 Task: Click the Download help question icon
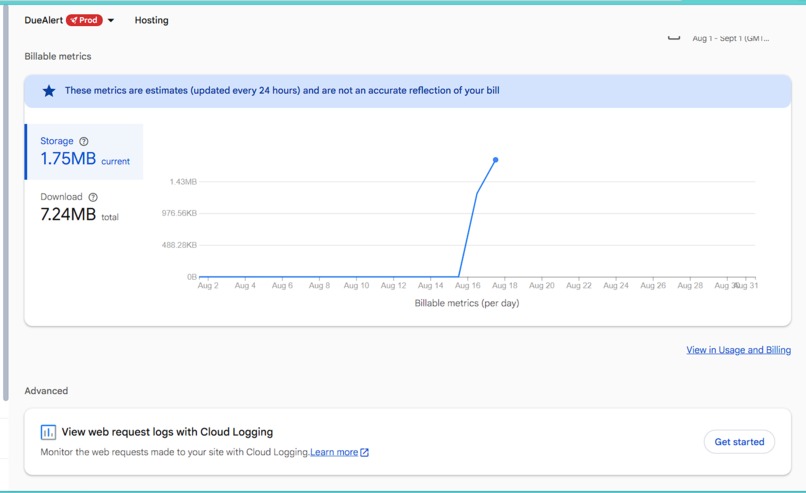point(93,197)
